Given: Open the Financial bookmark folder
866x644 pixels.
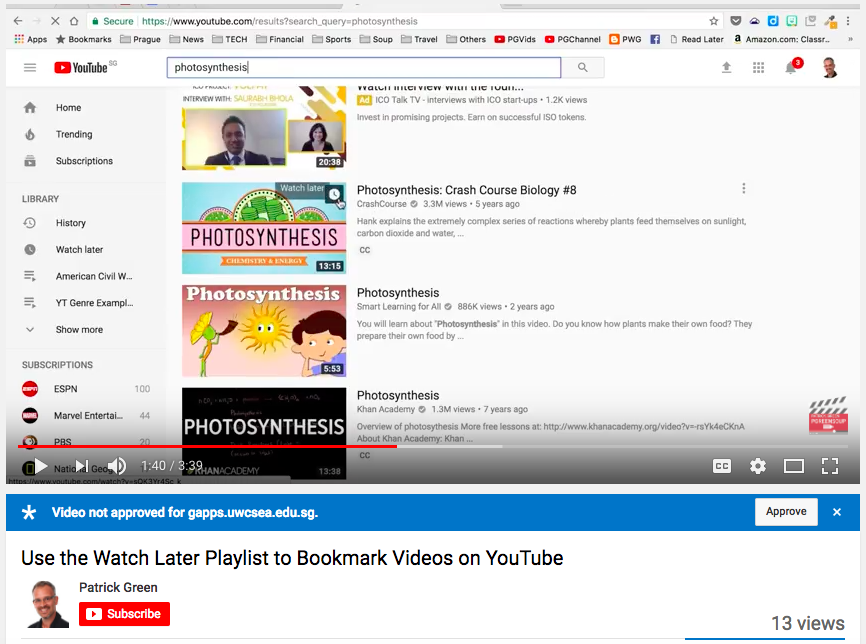Looking at the screenshot, I should pyautogui.click(x=280, y=39).
